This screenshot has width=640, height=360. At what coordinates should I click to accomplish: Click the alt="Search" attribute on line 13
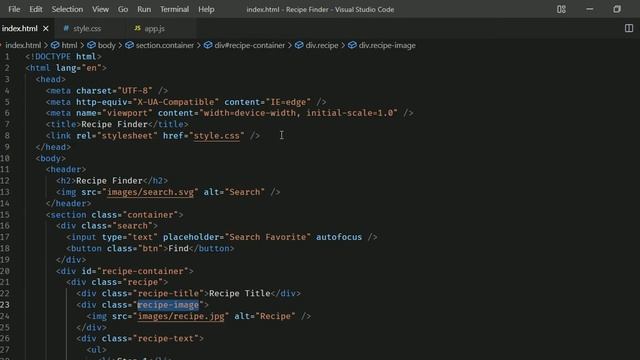pyautogui.click(x=234, y=192)
